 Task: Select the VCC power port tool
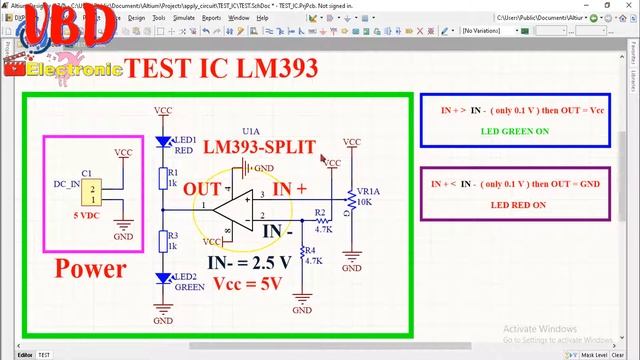coord(333,31)
